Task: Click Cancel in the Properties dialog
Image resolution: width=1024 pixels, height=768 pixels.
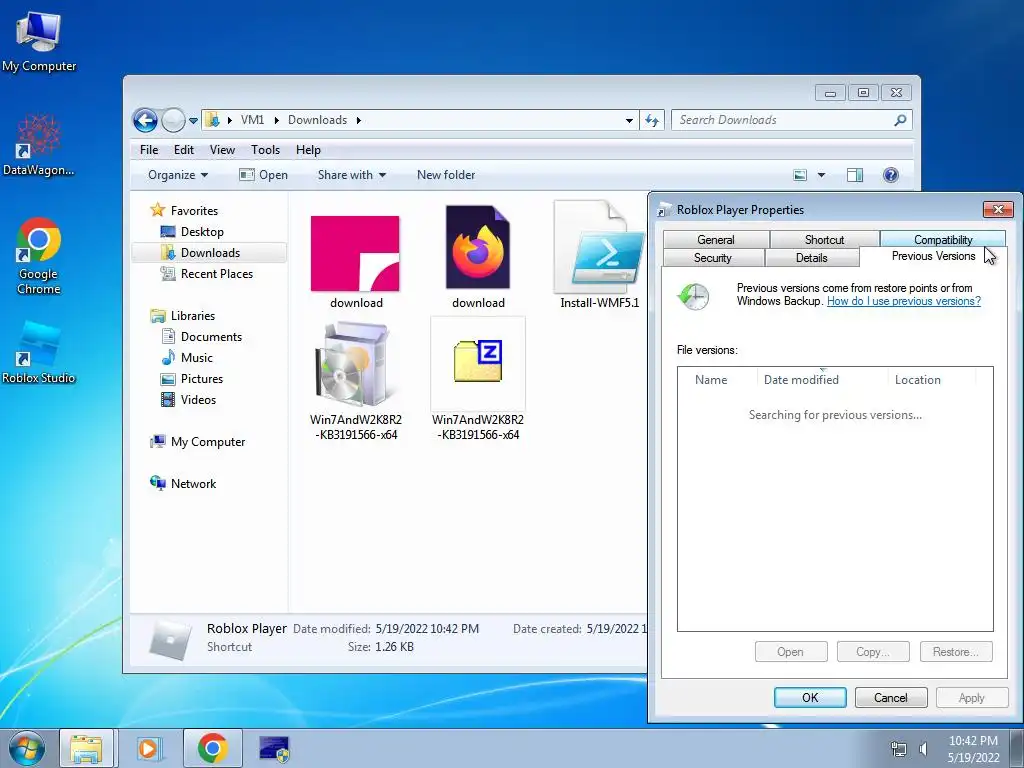Action: click(x=891, y=697)
